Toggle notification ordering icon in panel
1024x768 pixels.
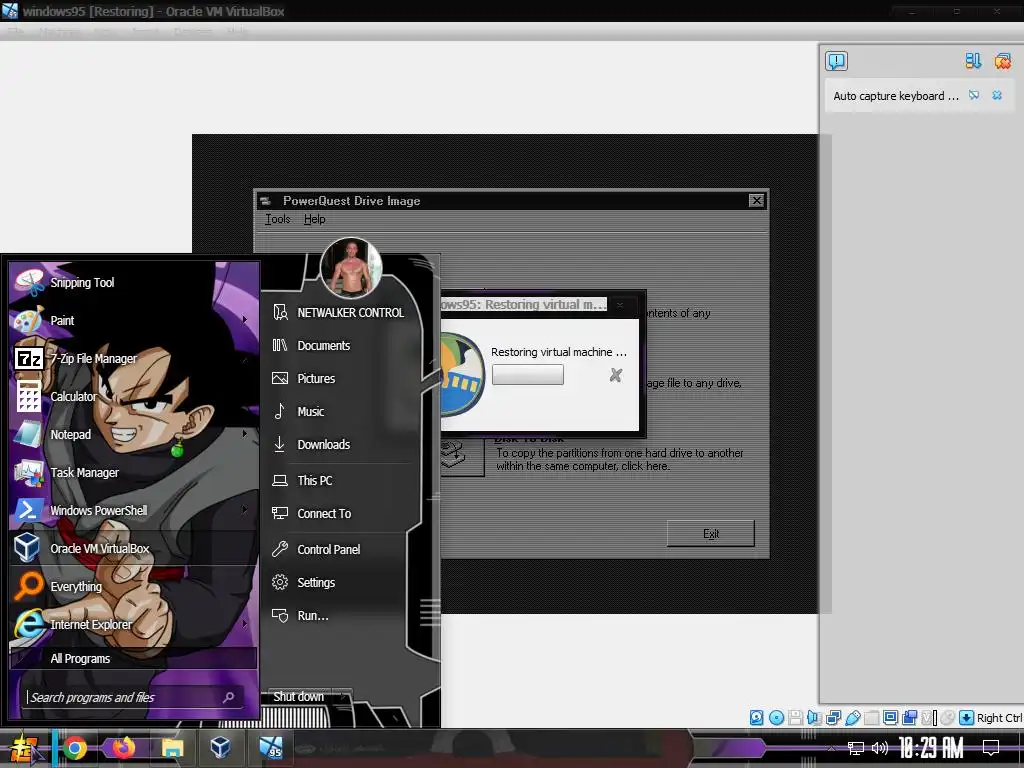coord(973,61)
